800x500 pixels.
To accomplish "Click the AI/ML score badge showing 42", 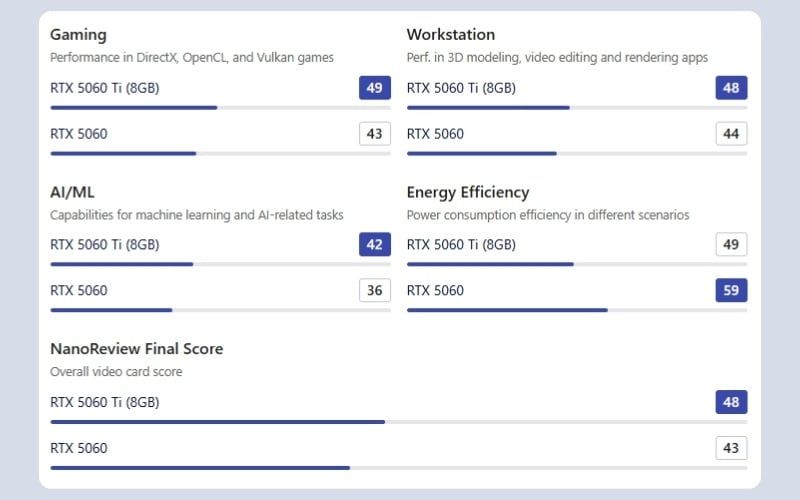I will (x=374, y=245).
